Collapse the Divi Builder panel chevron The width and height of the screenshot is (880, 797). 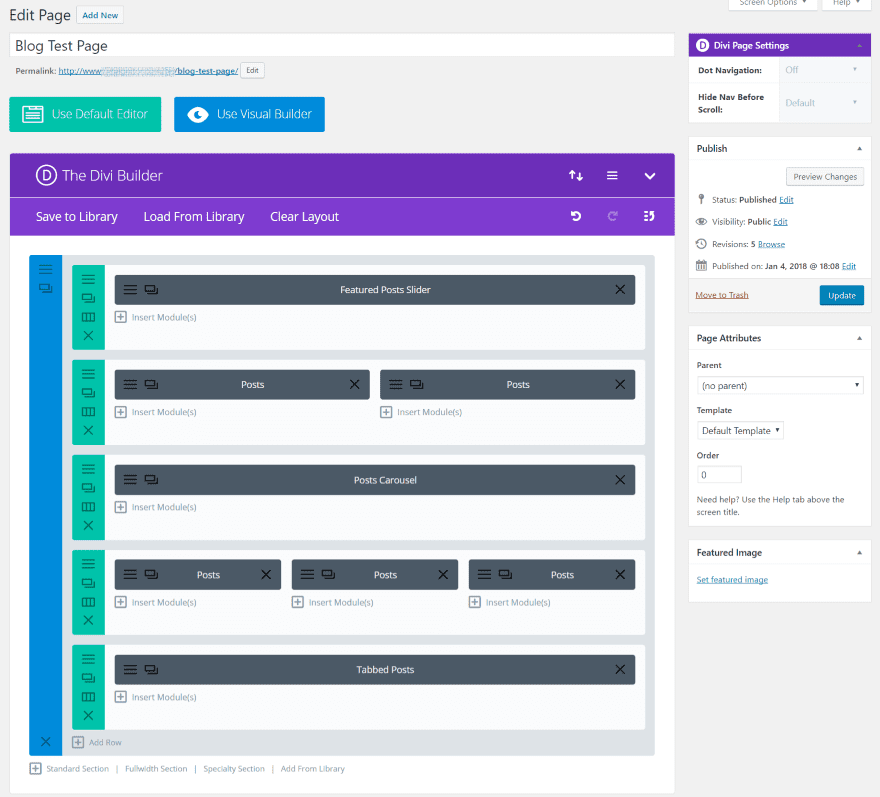[650, 176]
